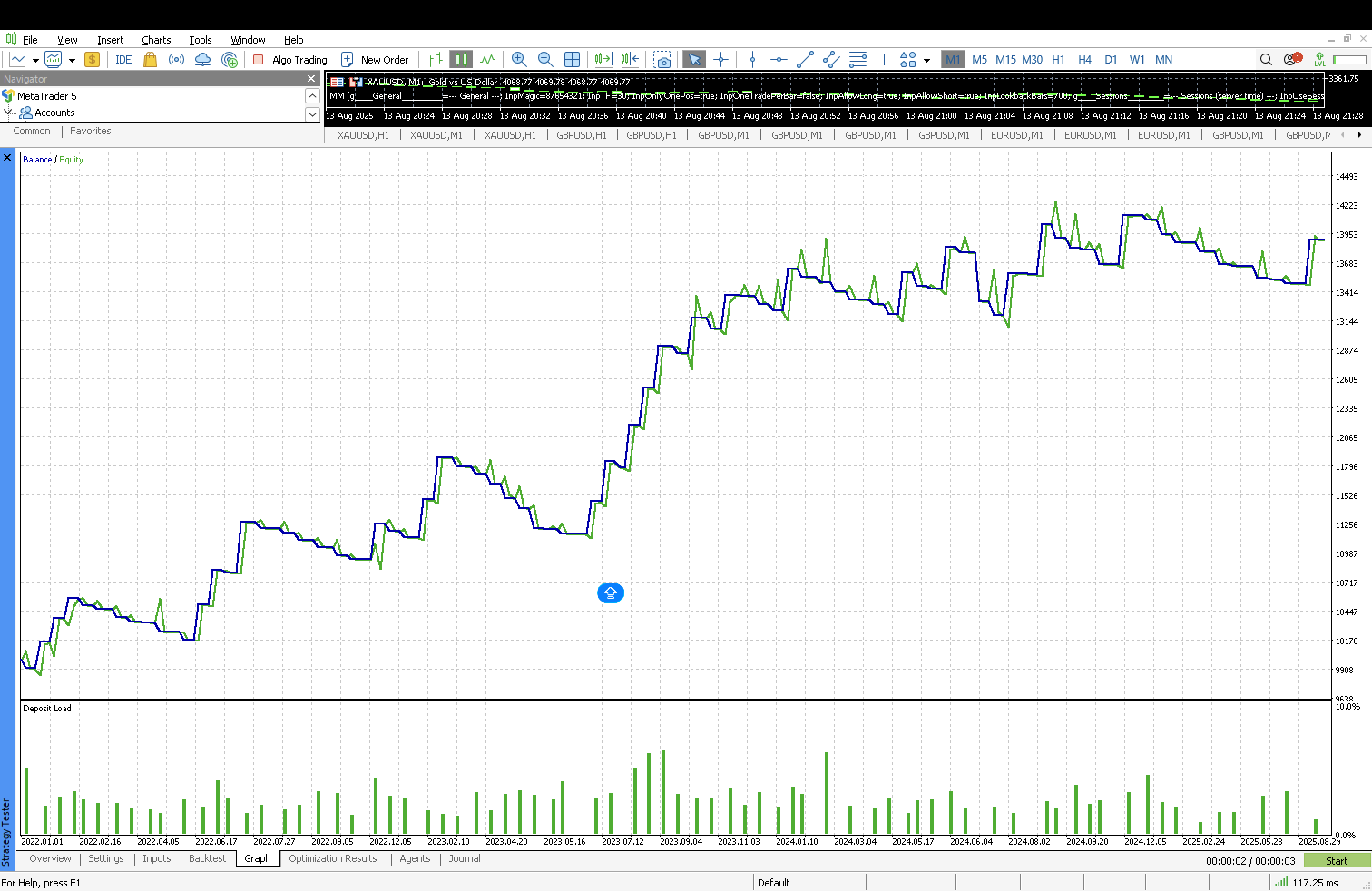This screenshot has width=1372, height=891.
Task: Open the MetaEditor IDE
Action: [123, 59]
